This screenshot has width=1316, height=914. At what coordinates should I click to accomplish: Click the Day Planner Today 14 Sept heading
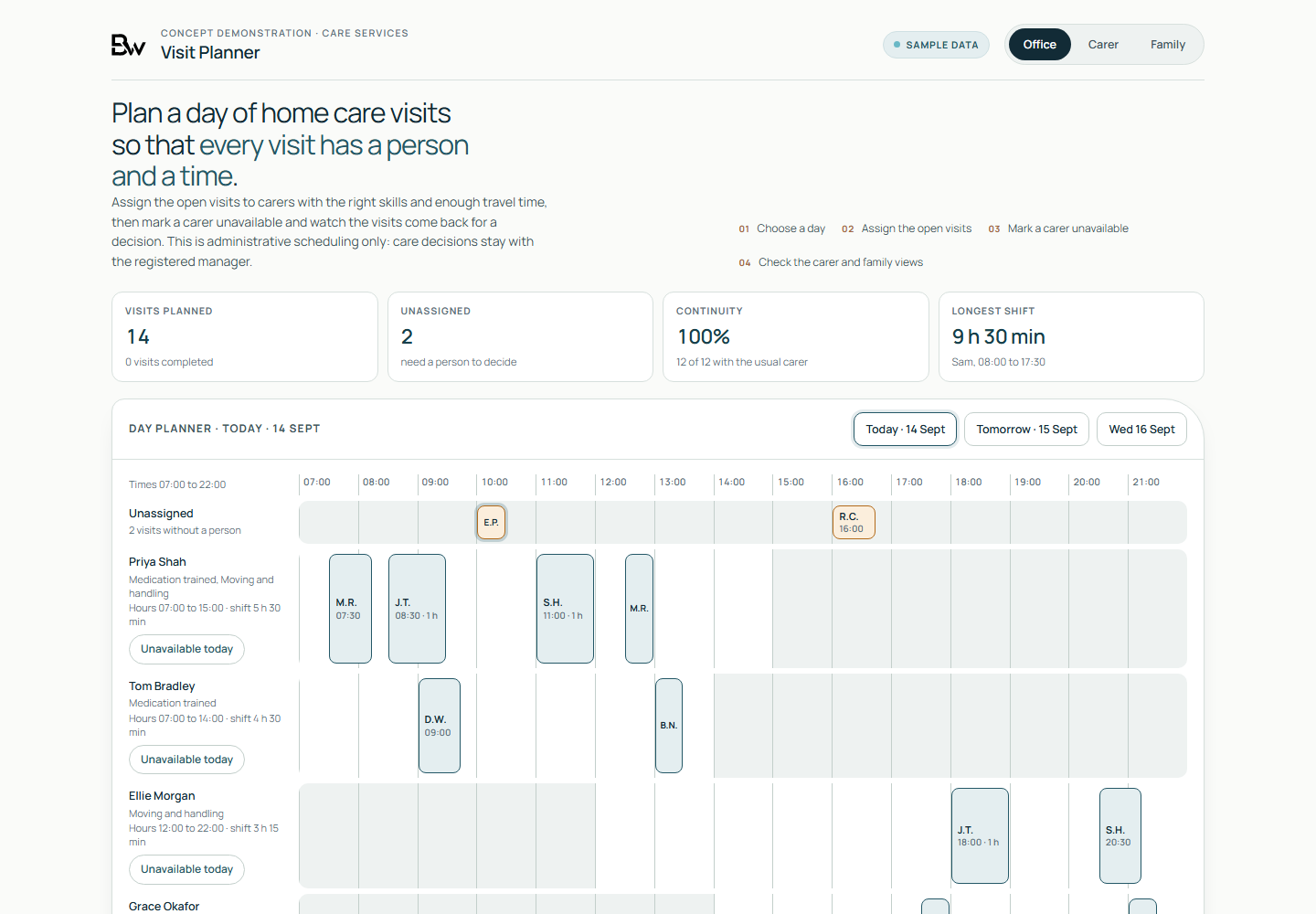coord(224,429)
